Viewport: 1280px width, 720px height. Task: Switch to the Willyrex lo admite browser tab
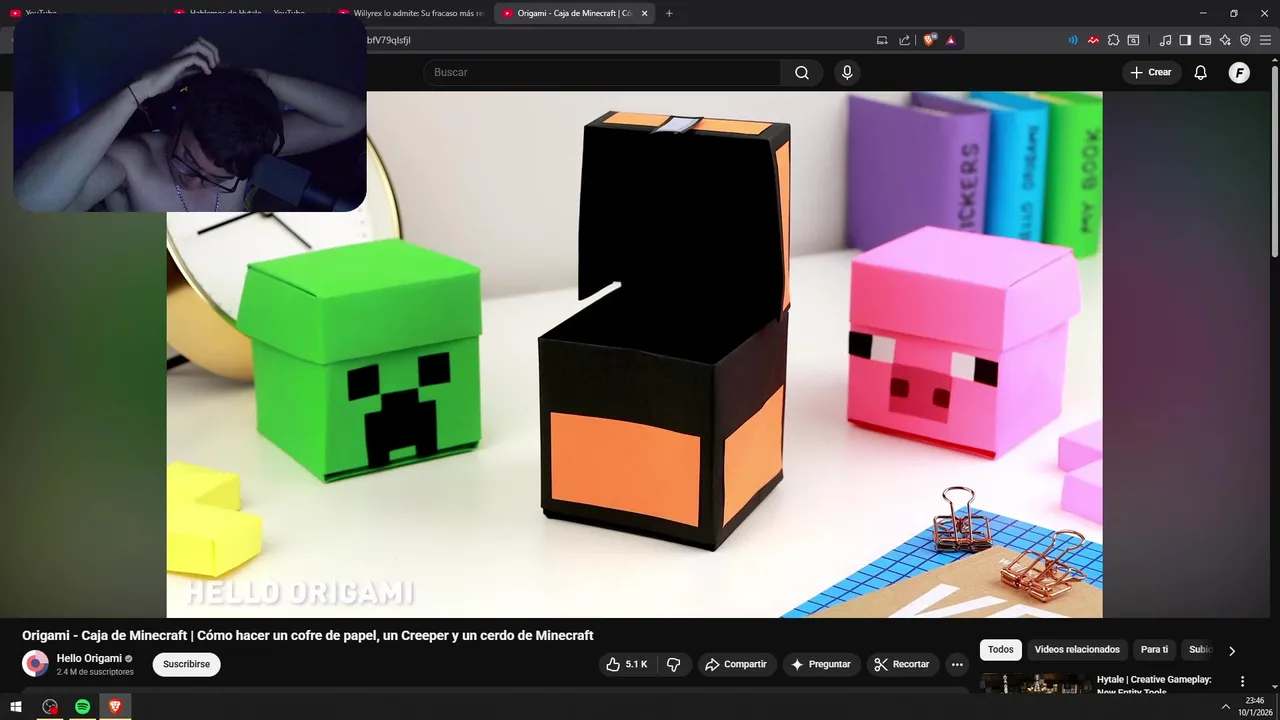click(410, 13)
